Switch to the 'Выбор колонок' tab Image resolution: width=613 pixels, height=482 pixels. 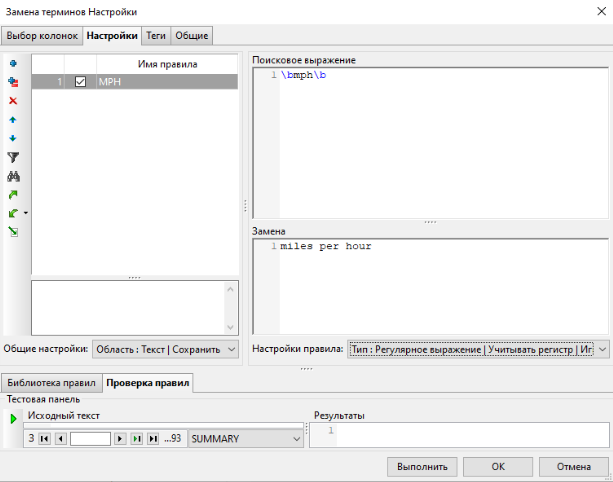tap(41, 36)
